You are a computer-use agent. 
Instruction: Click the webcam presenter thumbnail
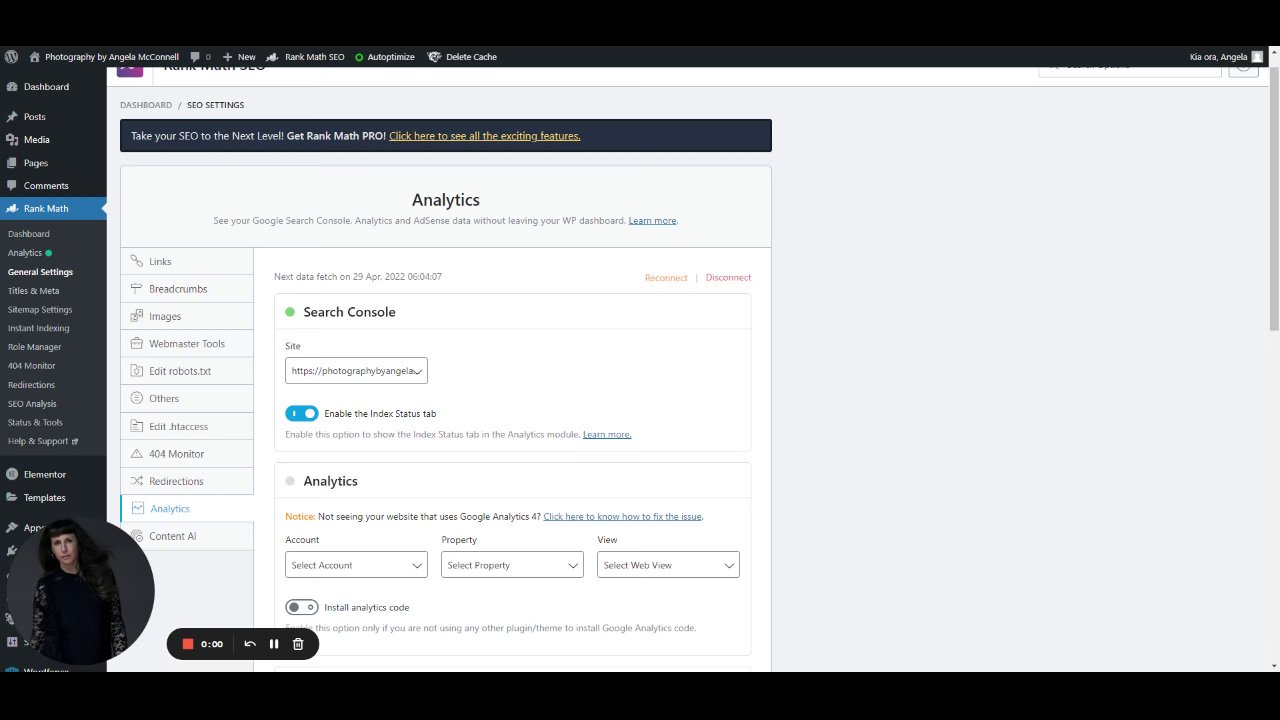point(80,590)
